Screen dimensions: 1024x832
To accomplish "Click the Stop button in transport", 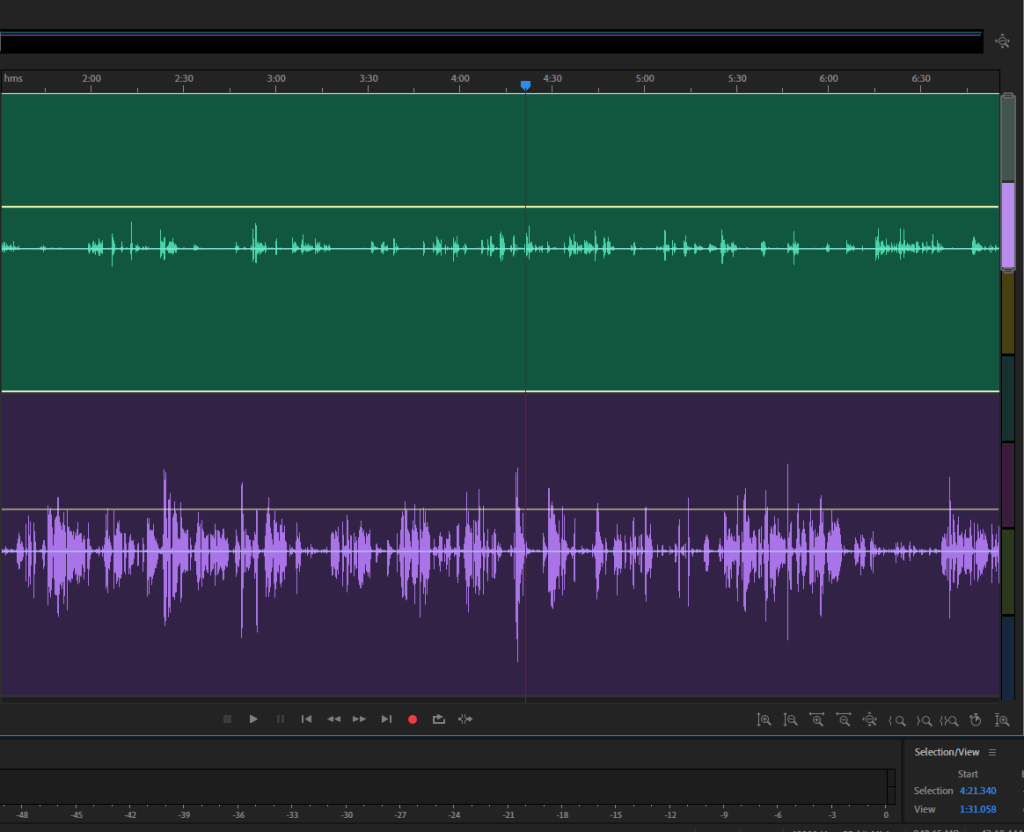I will [x=227, y=719].
